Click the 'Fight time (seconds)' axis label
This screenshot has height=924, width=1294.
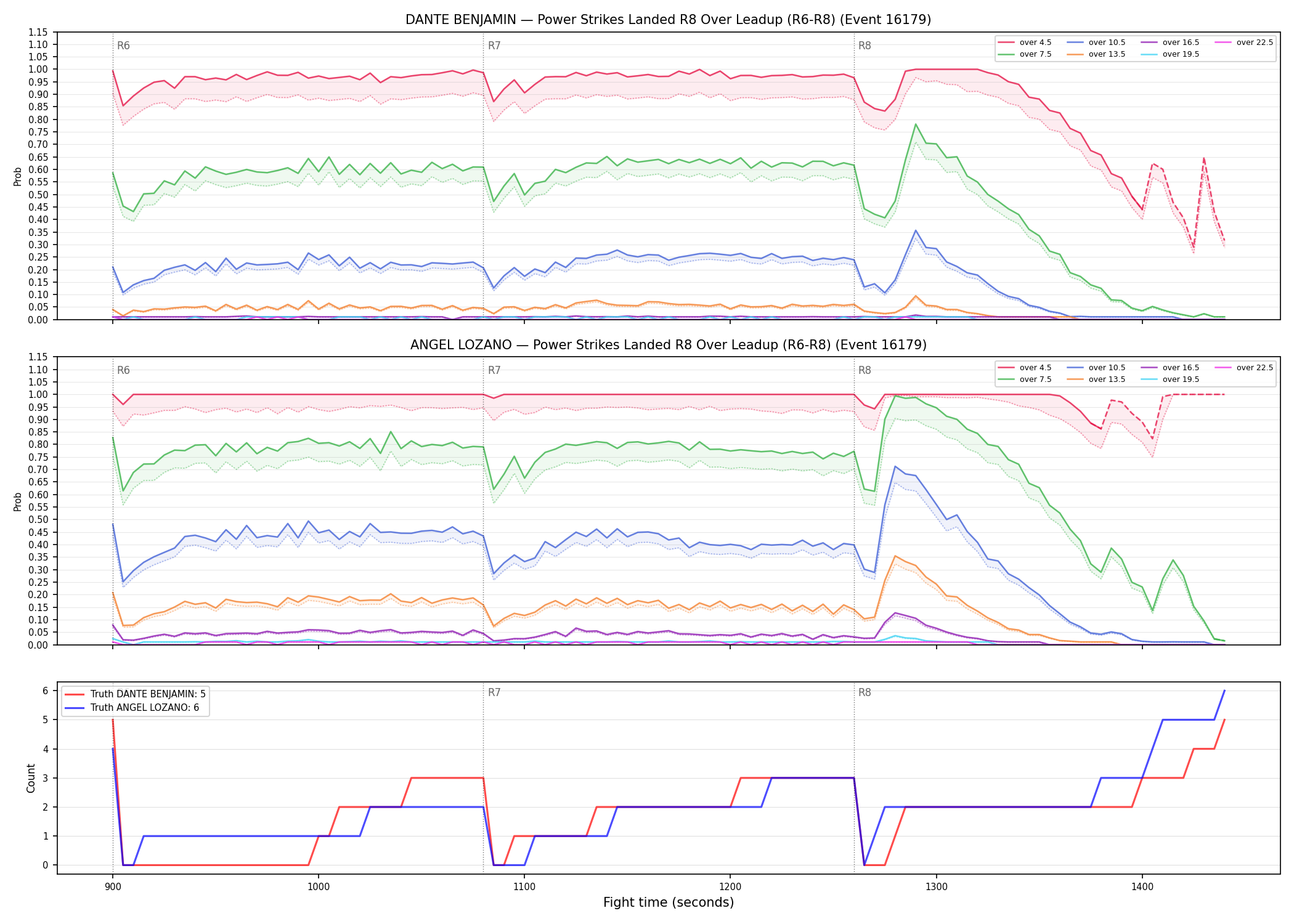(669, 902)
